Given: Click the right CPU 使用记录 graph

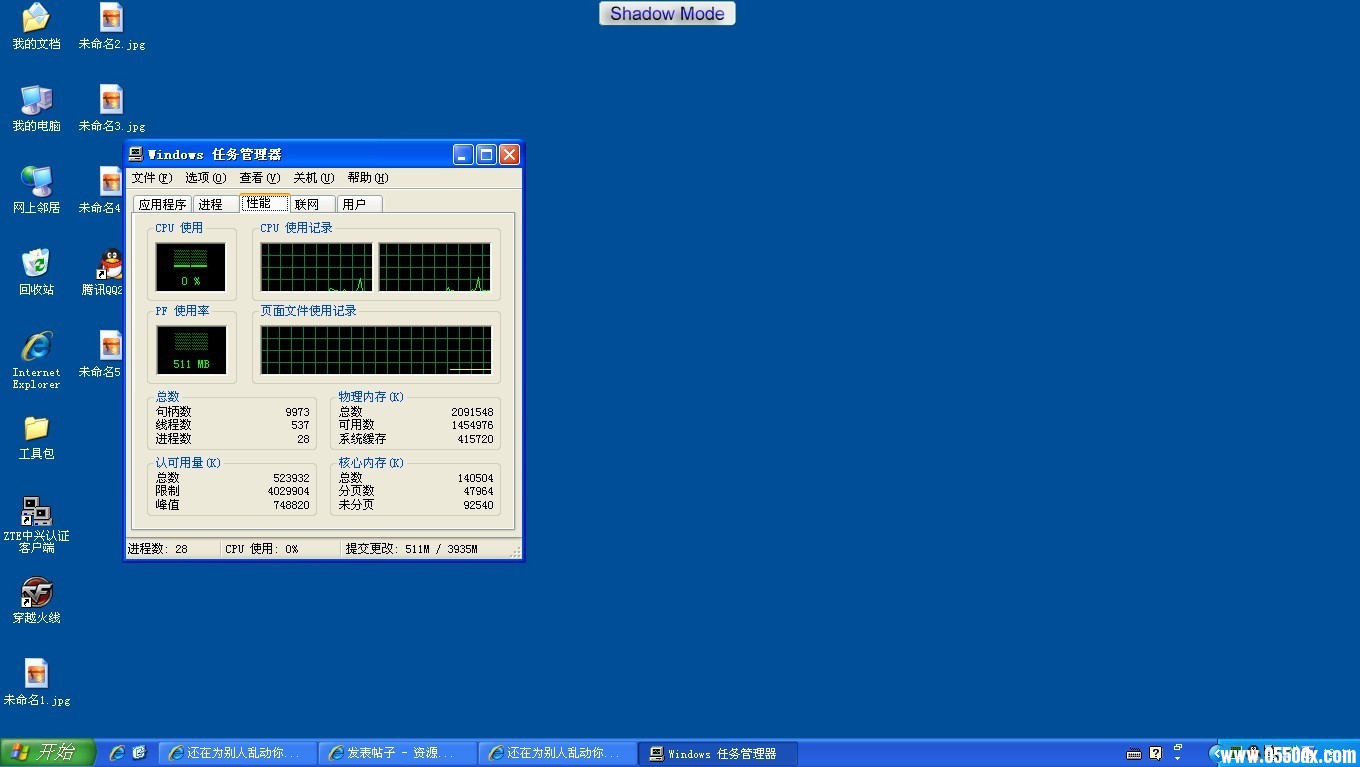Looking at the screenshot, I should coord(434,267).
